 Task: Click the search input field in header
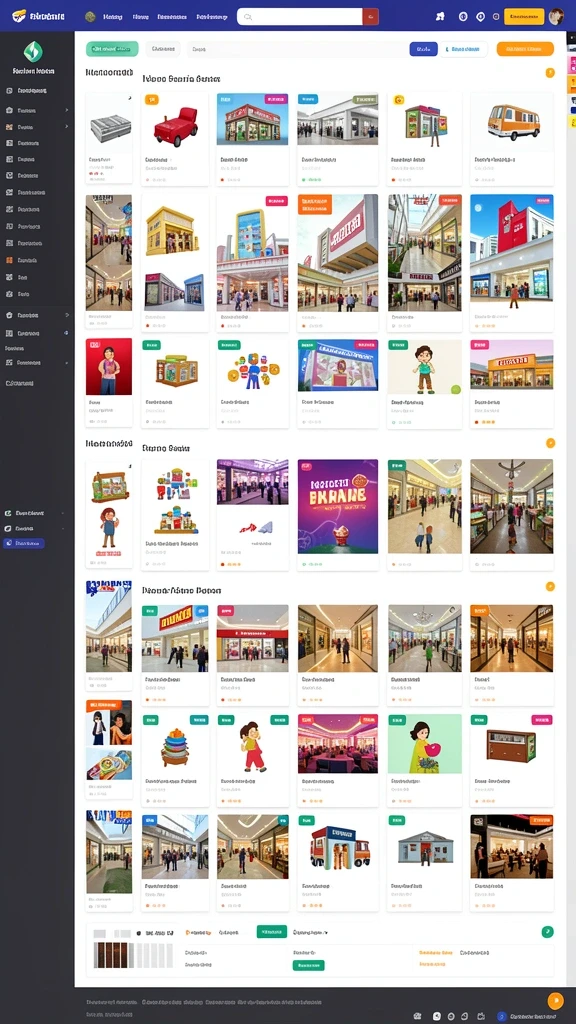[x=300, y=16]
